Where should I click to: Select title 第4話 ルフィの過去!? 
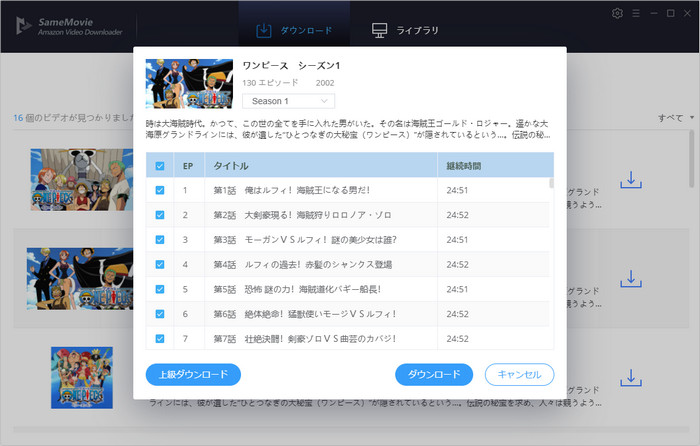pos(302,265)
